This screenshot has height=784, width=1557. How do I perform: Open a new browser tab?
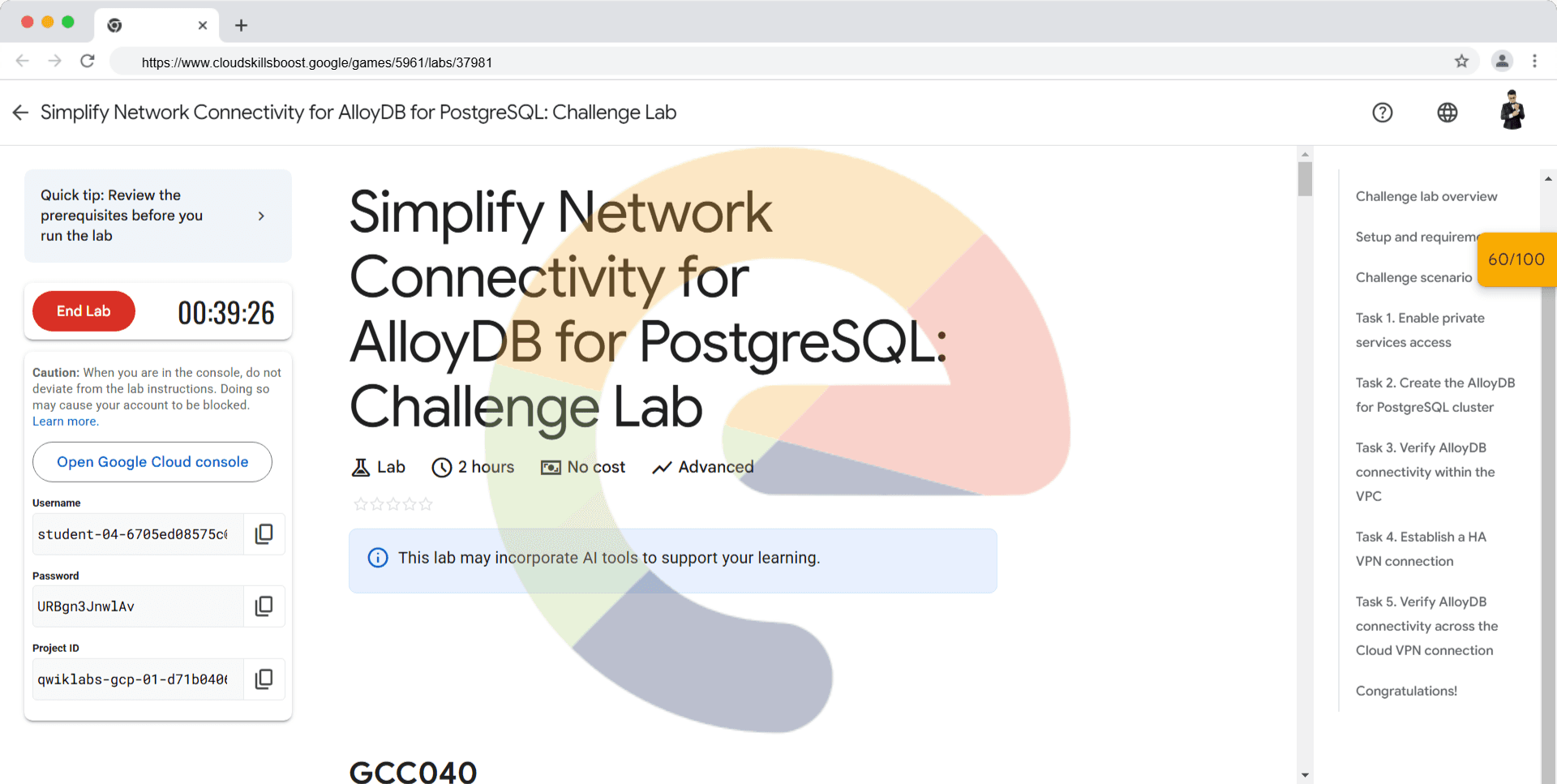[241, 25]
